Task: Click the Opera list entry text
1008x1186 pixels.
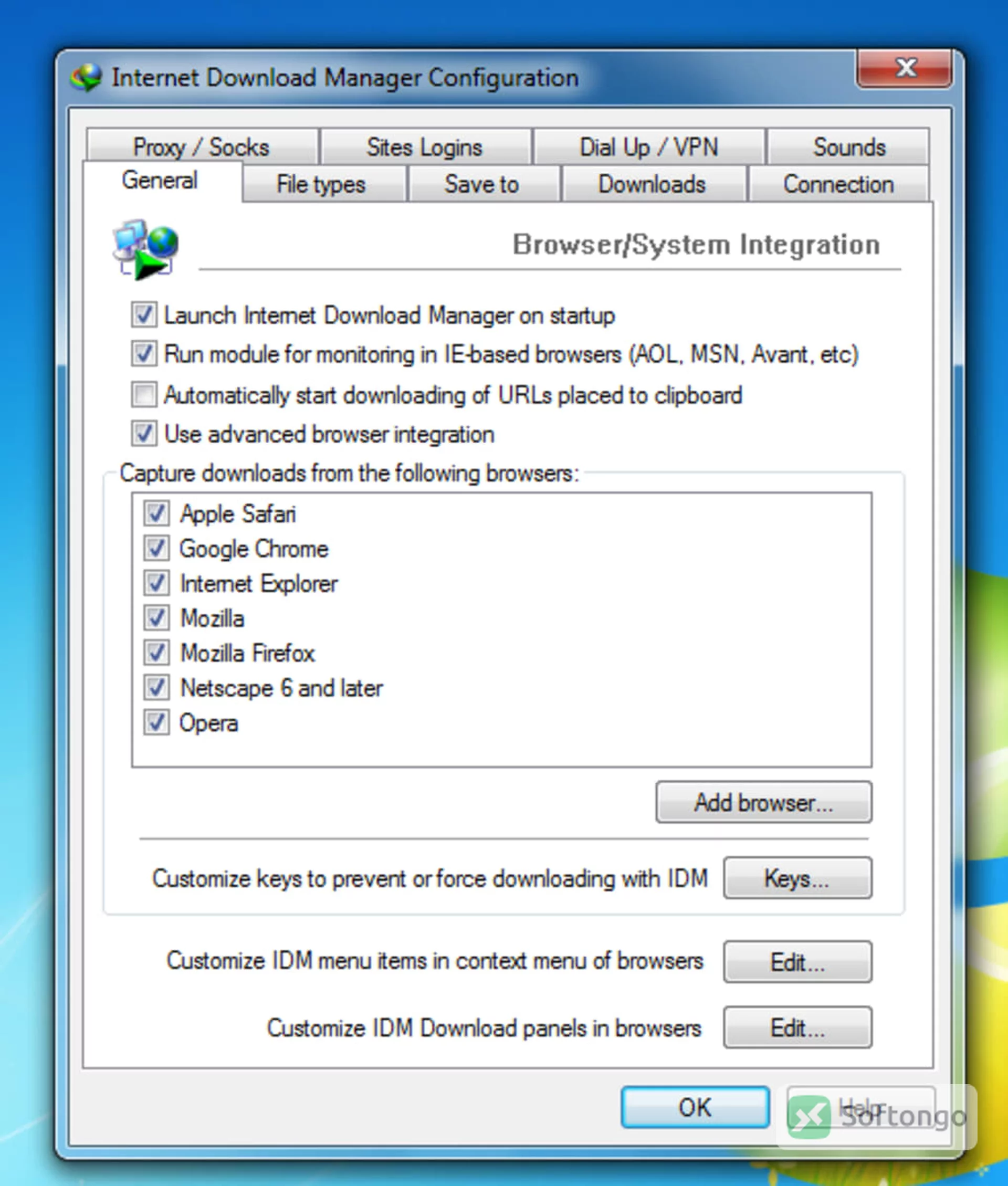Action: [x=208, y=723]
